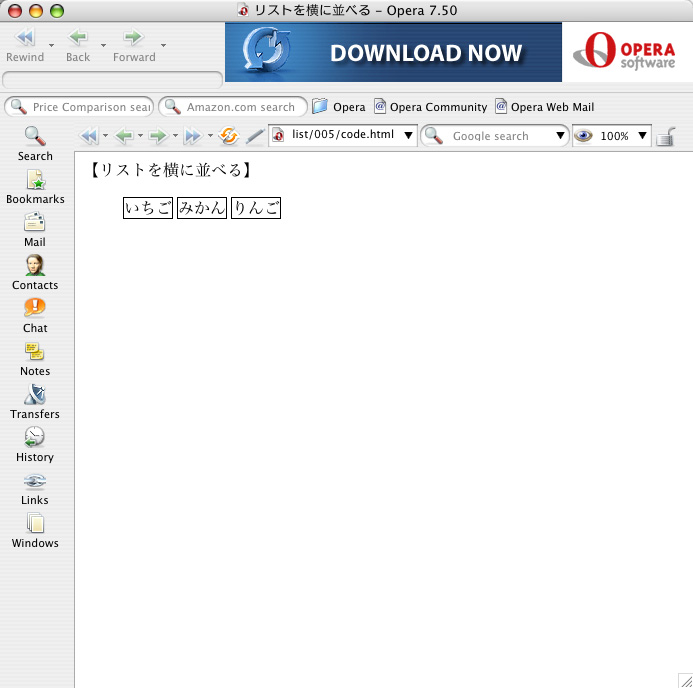Open dropdown next to address toolbar rewind arrow
693x688 pixels.
[105, 136]
